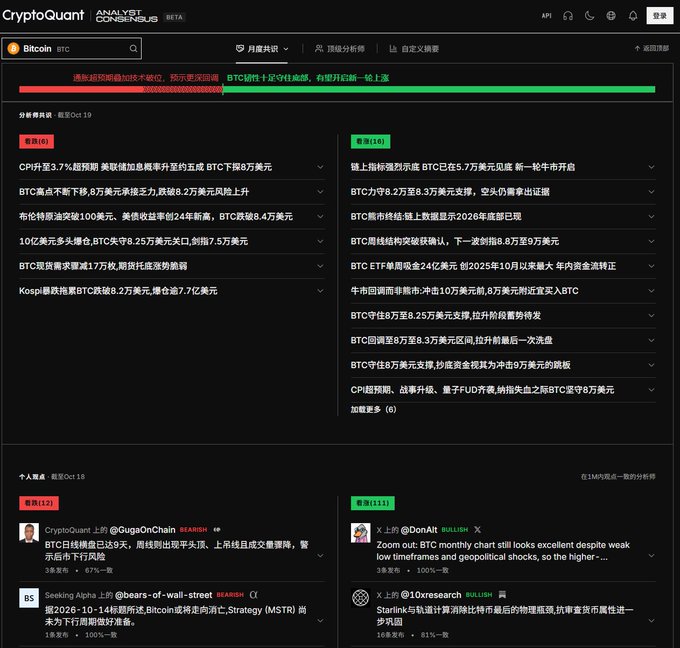Click the red 看跌(12) individual views badge
The image size is (680, 648).
coord(39,503)
